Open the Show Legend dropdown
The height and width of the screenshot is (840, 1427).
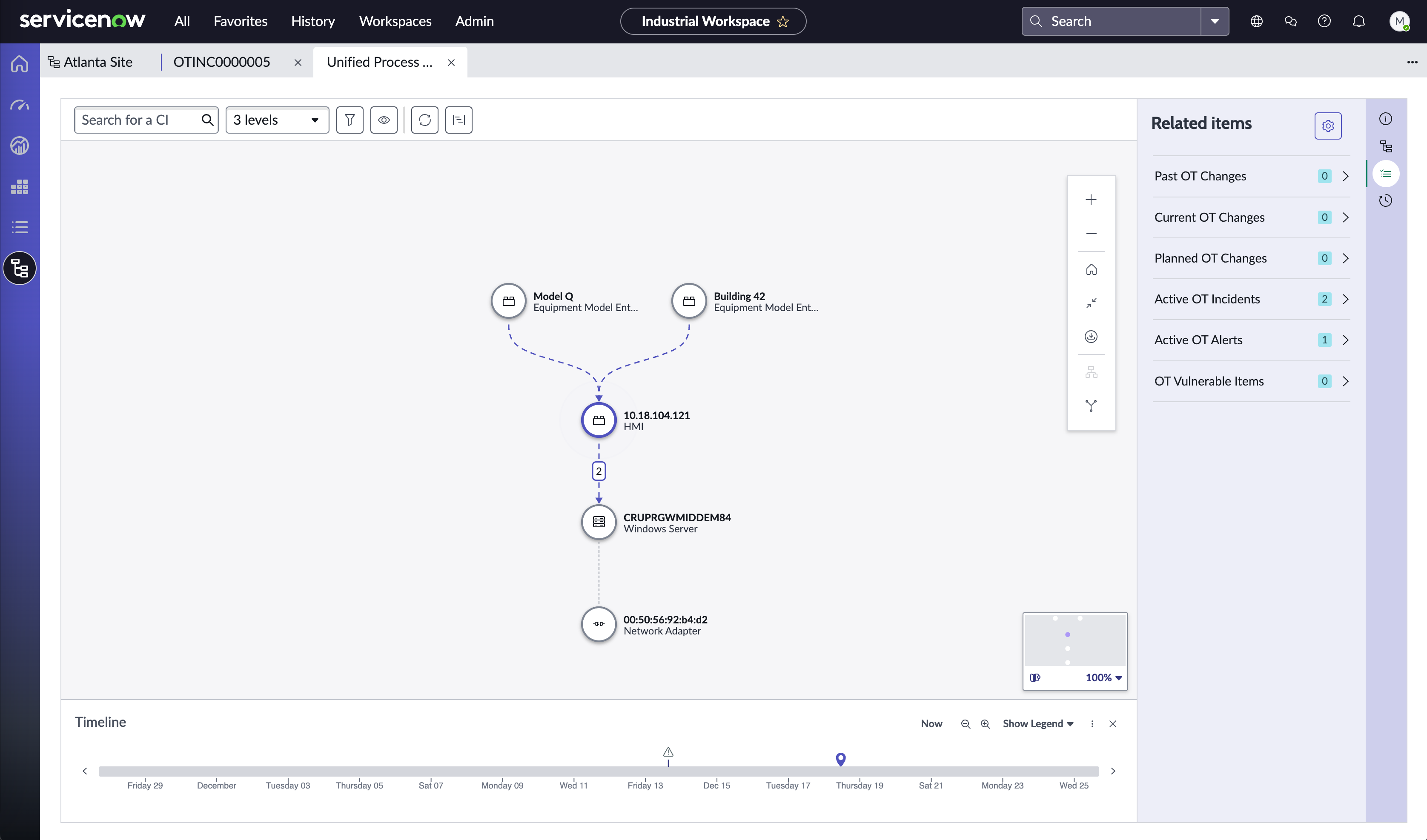click(1038, 723)
